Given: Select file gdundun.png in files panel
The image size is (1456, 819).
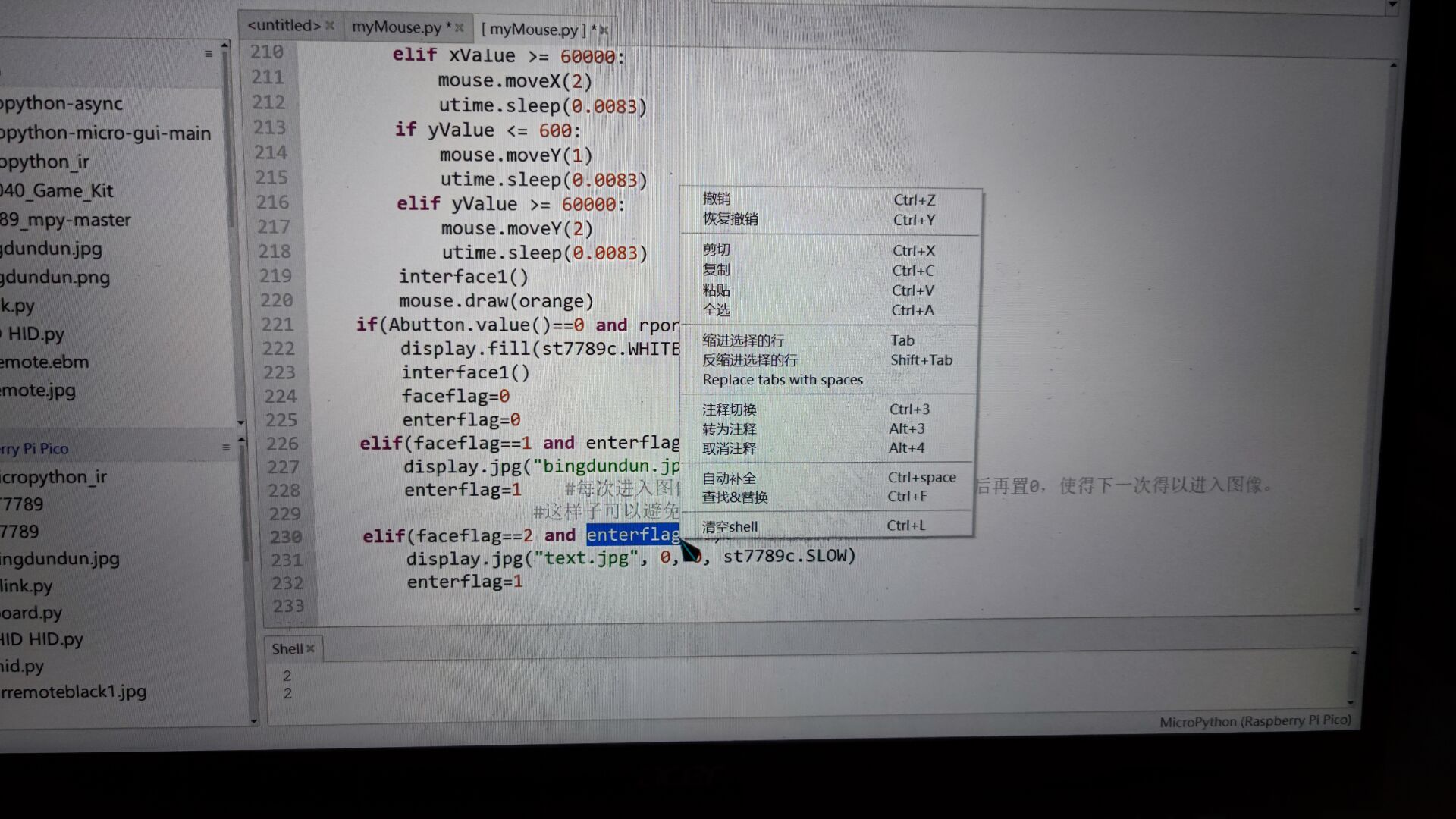Looking at the screenshot, I should point(55,278).
